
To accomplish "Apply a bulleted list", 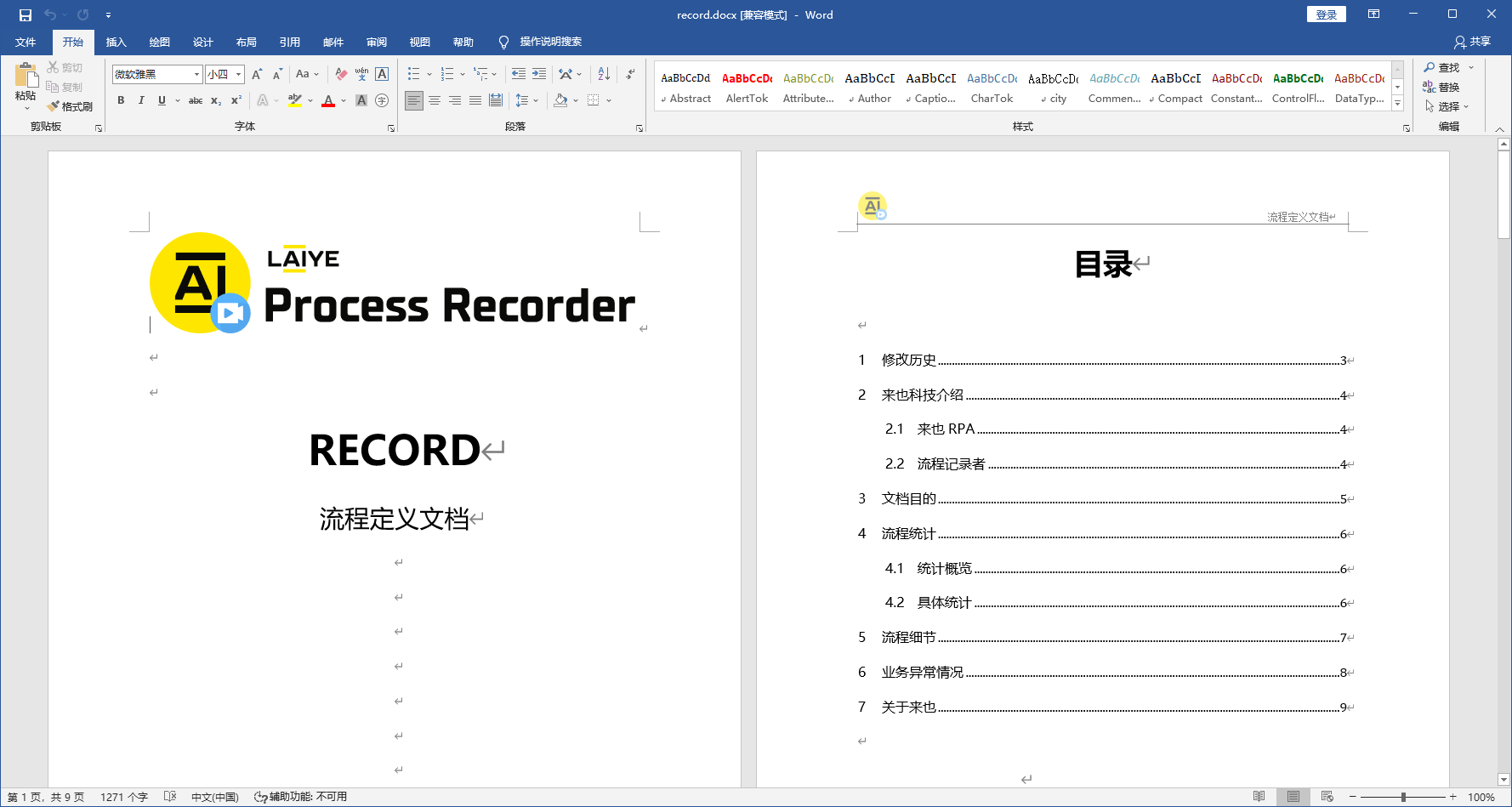I will pyautogui.click(x=413, y=74).
